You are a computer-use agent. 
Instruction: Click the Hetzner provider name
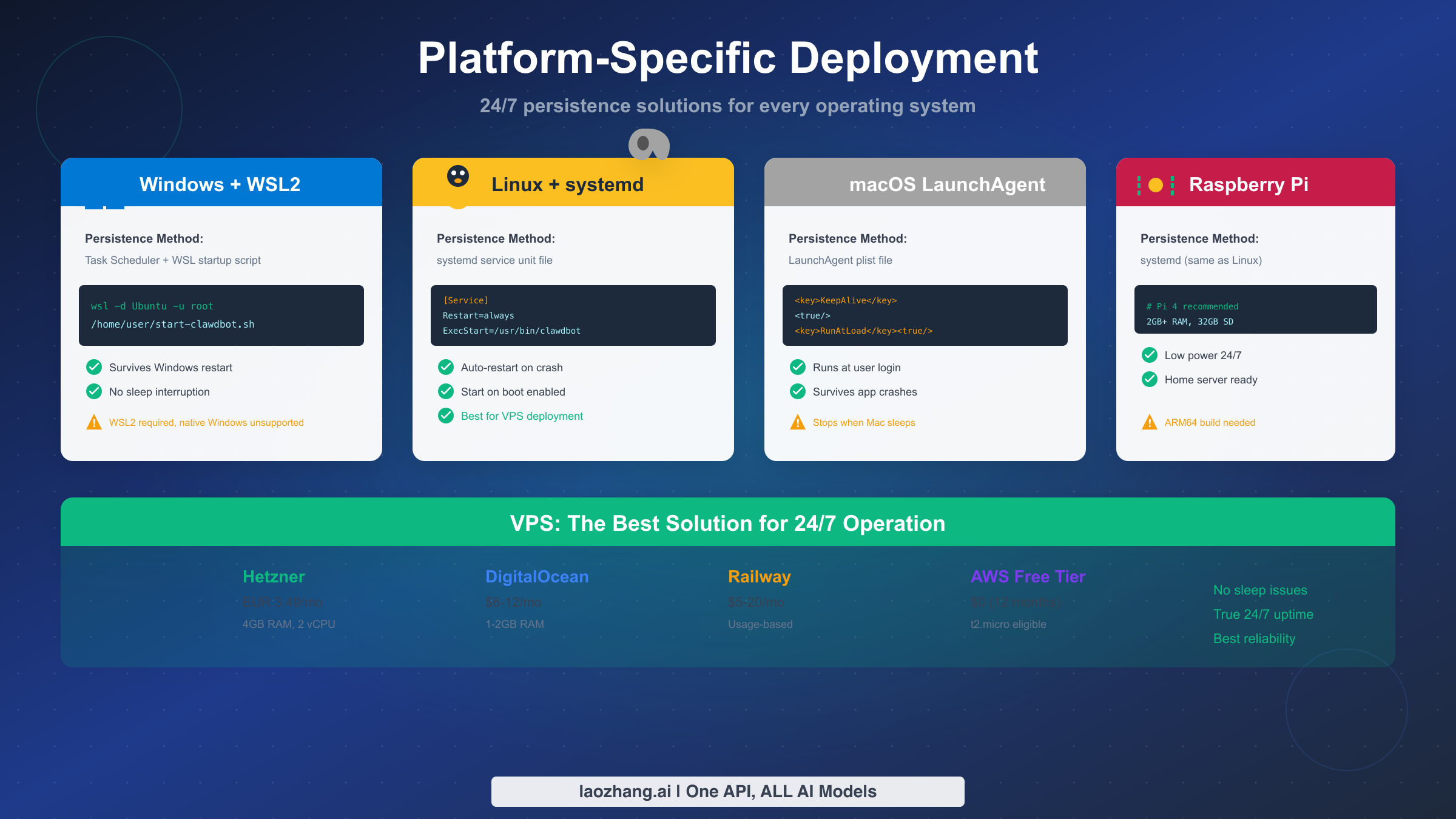273,576
